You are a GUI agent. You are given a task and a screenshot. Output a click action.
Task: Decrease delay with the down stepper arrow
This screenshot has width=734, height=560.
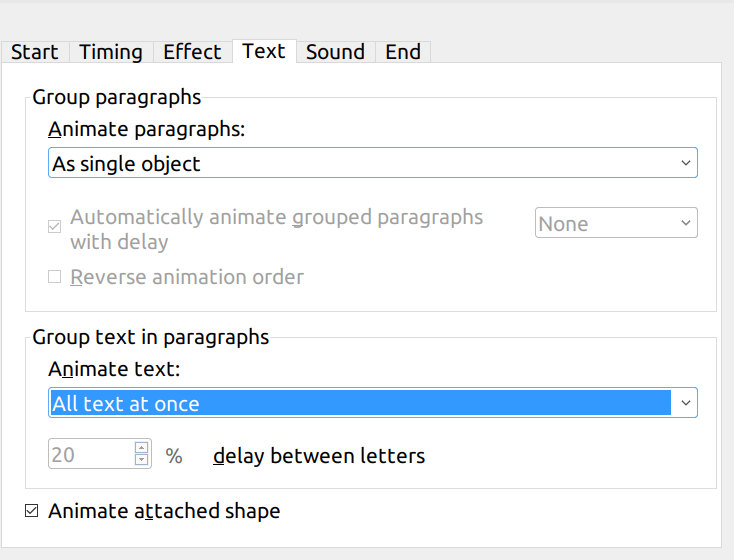click(x=141, y=461)
